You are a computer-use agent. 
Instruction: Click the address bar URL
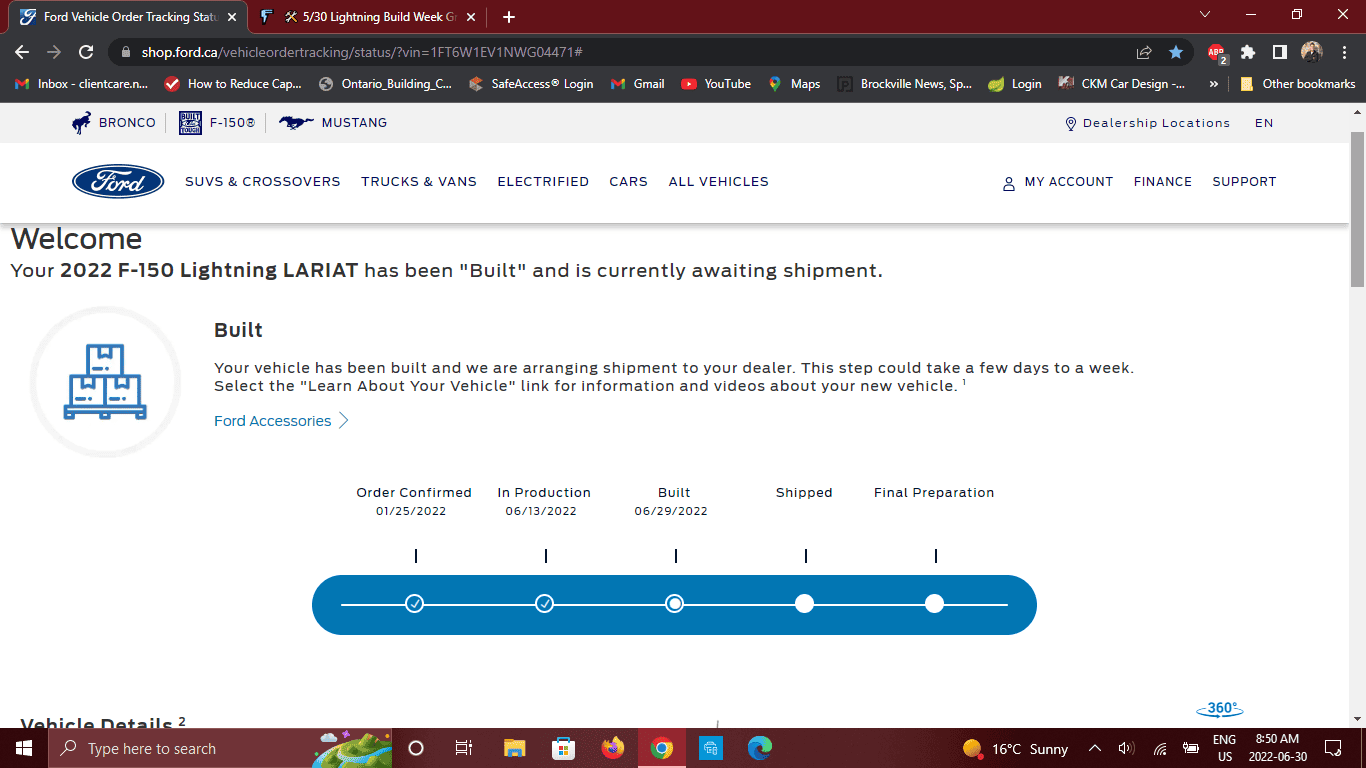point(362,52)
